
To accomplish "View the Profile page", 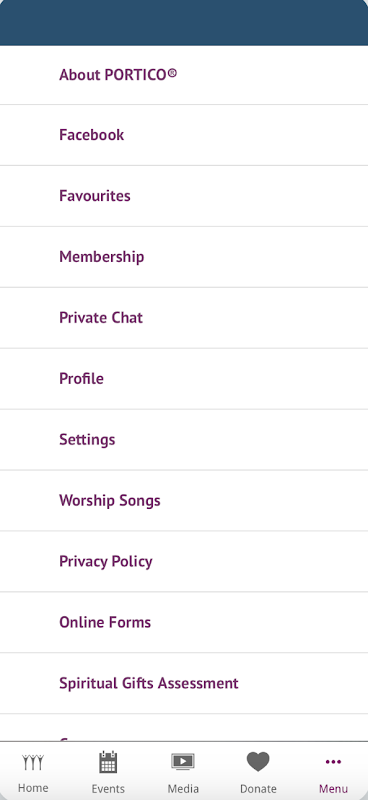I will point(184,378).
